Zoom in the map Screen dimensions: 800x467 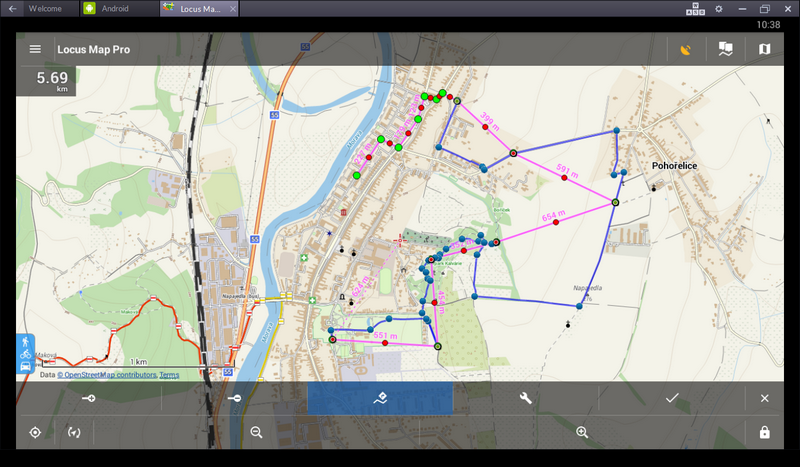pos(582,432)
